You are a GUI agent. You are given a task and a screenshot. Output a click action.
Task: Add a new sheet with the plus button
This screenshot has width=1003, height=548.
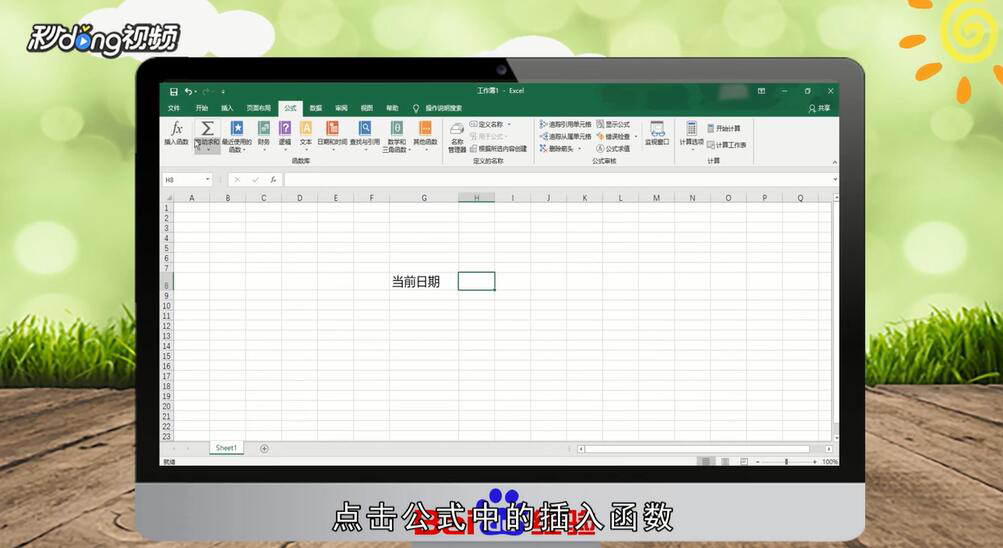pyautogui.click(x=264, y=449)
